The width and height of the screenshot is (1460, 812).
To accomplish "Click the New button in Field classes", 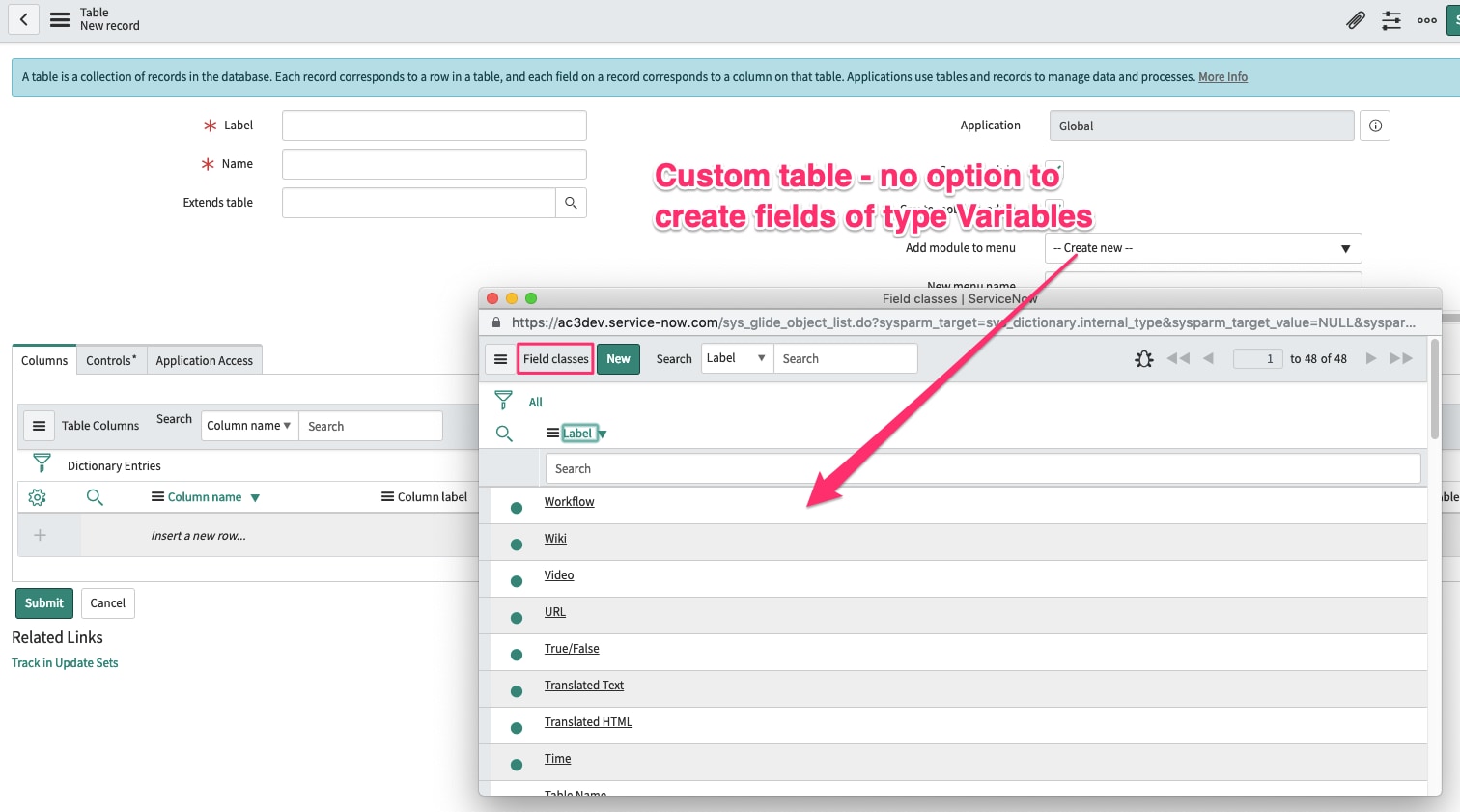I will [618, 358].
